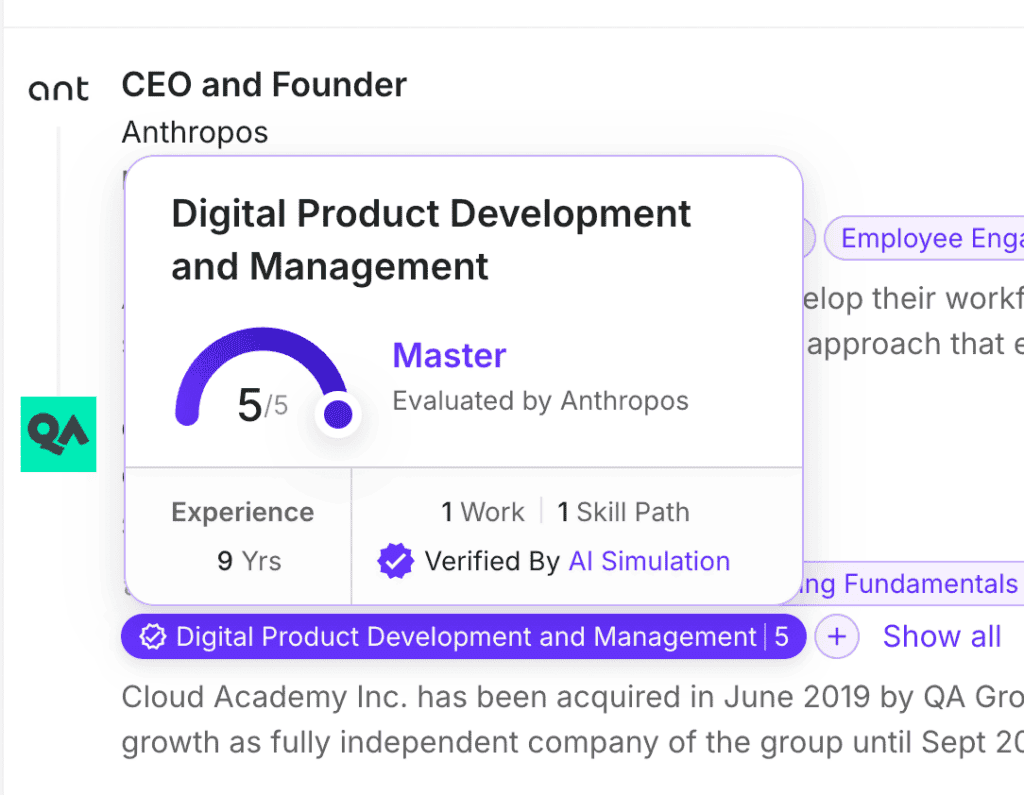Click the 5/5 skill gauge knob
1024x795 pixels.
(x=338, y=414)
